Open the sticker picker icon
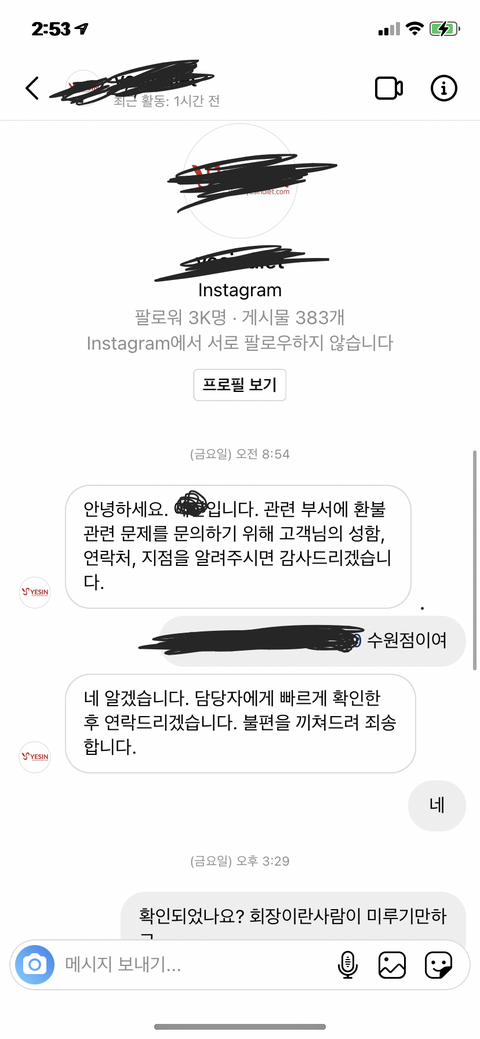This screenshot has height=1039, width=480. click(438, 965)
